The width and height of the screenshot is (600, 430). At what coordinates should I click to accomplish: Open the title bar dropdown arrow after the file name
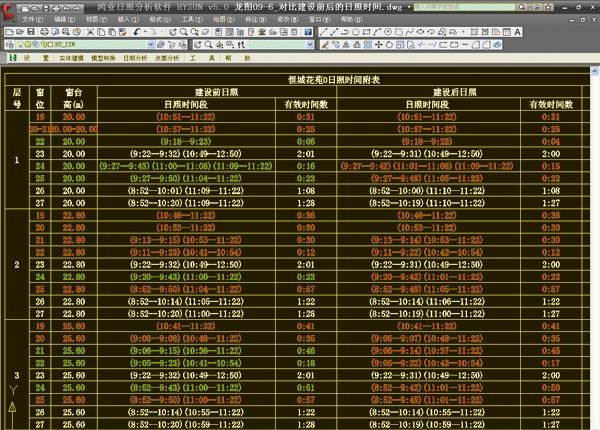[x=409, y=7]
